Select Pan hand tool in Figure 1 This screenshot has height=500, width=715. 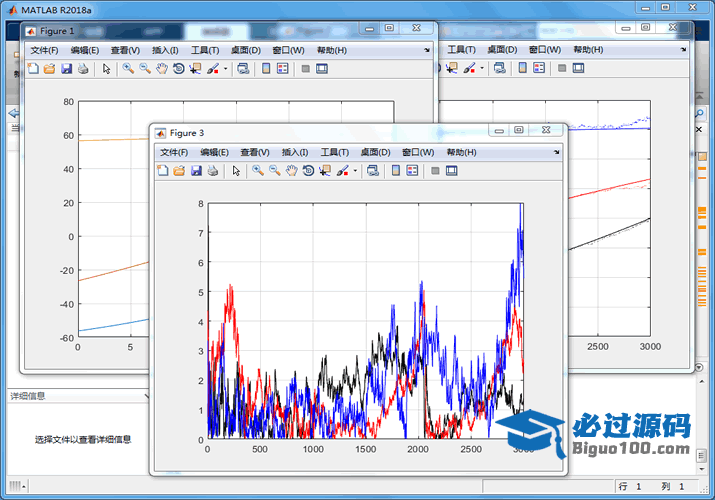tap(162, 69)
